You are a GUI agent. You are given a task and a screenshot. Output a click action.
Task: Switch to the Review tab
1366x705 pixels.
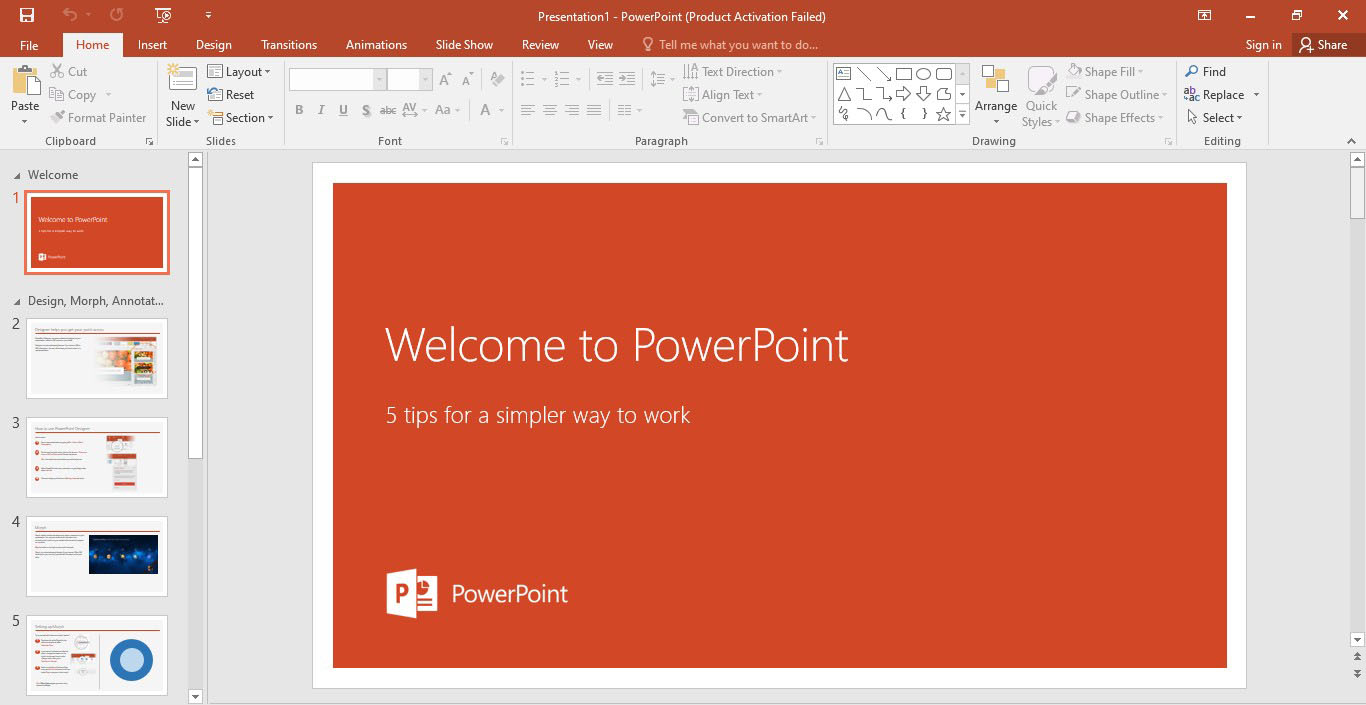click(x=540, y=45)
